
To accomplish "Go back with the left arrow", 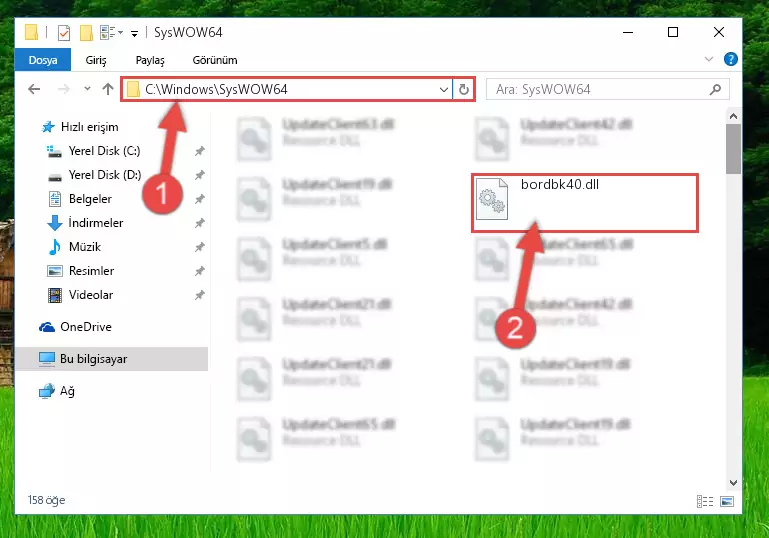I will (34, 89).
